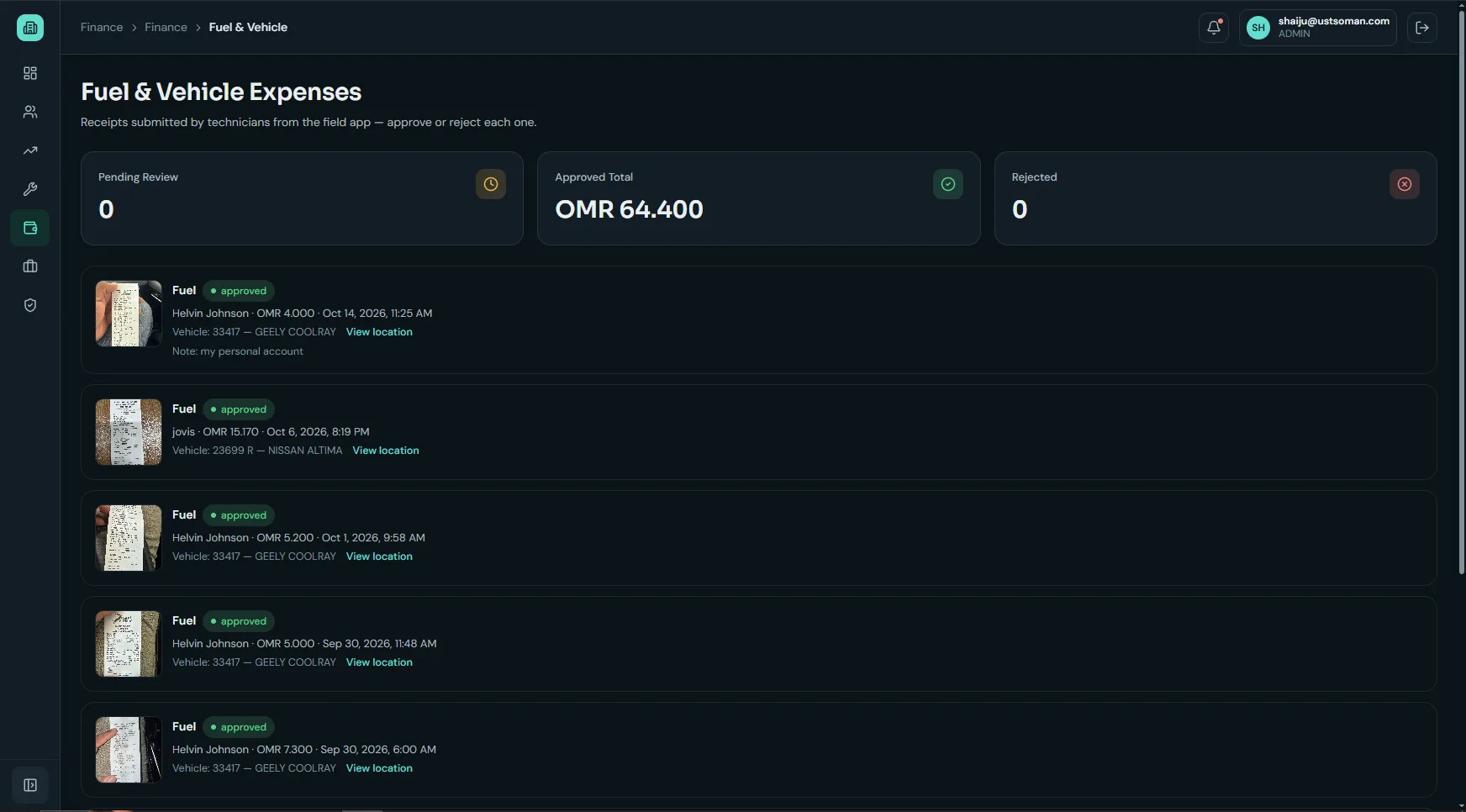
Task: Click the OMR 64.400 approved total value
Action: click(629, 209)
